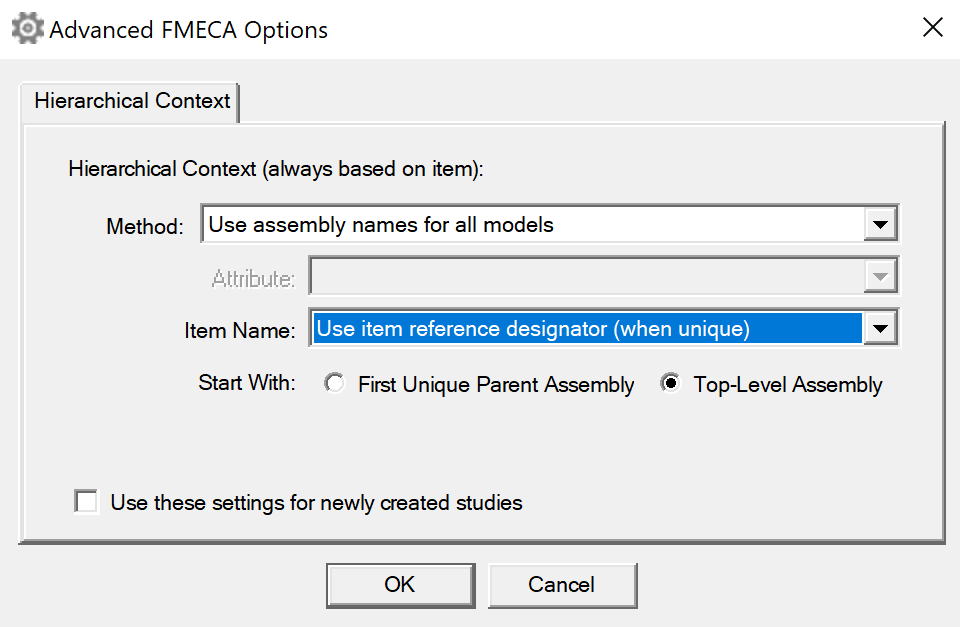Click the Method combo box text field
This screenshot has height=627, width=960.
pyautogui.click(x=533, y=225)
